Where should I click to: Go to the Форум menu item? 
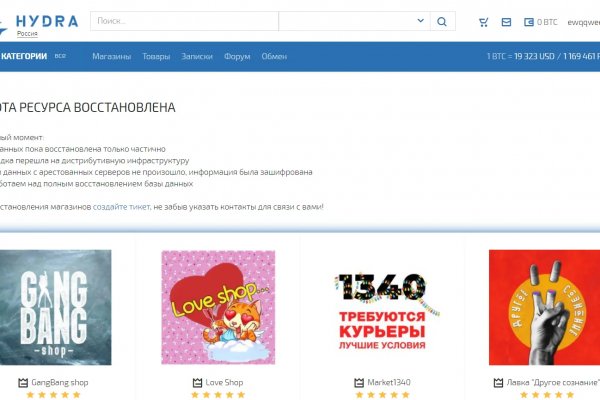[x=237, y=57]
